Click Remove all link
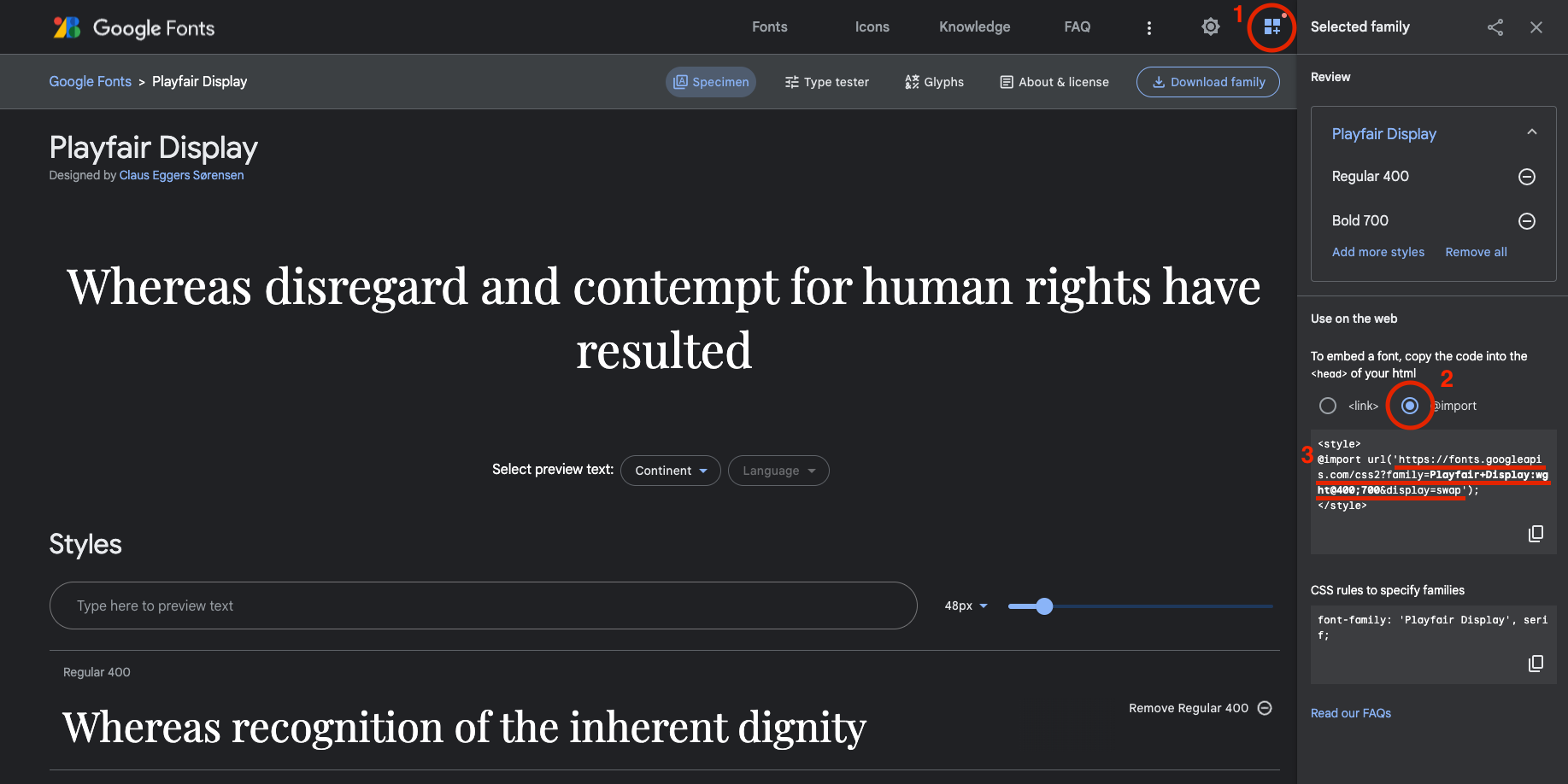1568x784 pixels. click(1476, 252)
